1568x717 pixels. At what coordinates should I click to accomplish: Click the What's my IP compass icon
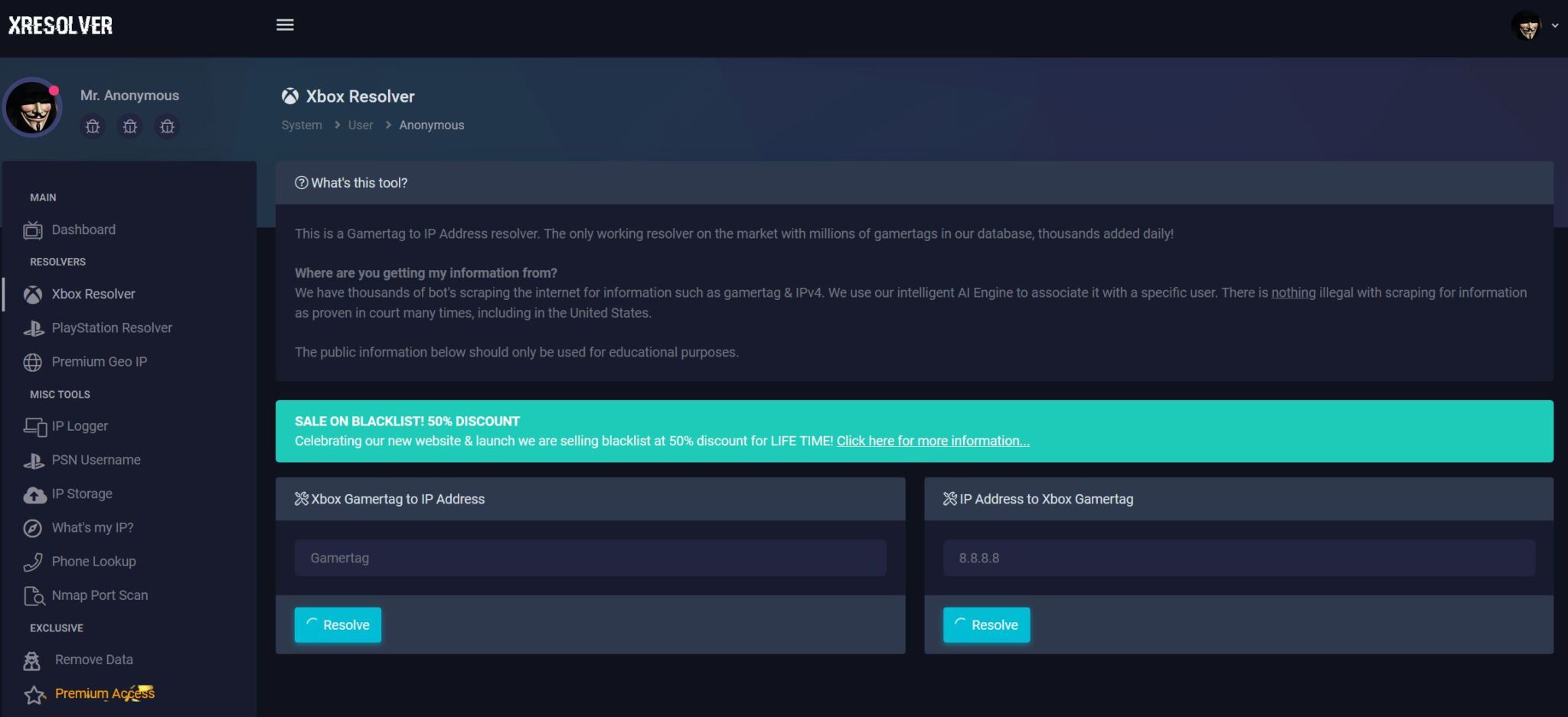pyautogui.click(x=34, y=527)
